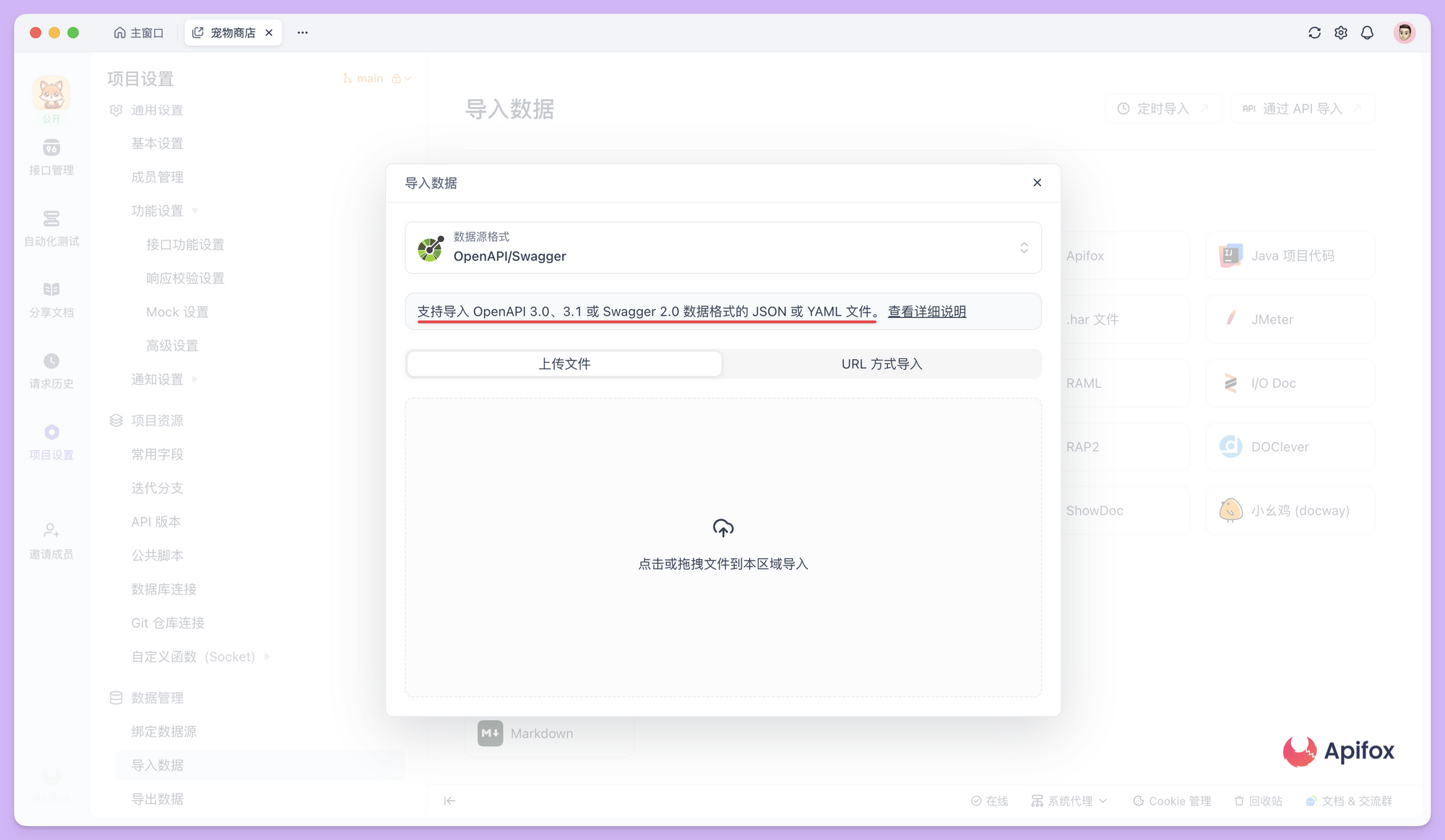Open the notification bell
Viewport: 1445px width, 840px height.
(x=1367, y=33)
